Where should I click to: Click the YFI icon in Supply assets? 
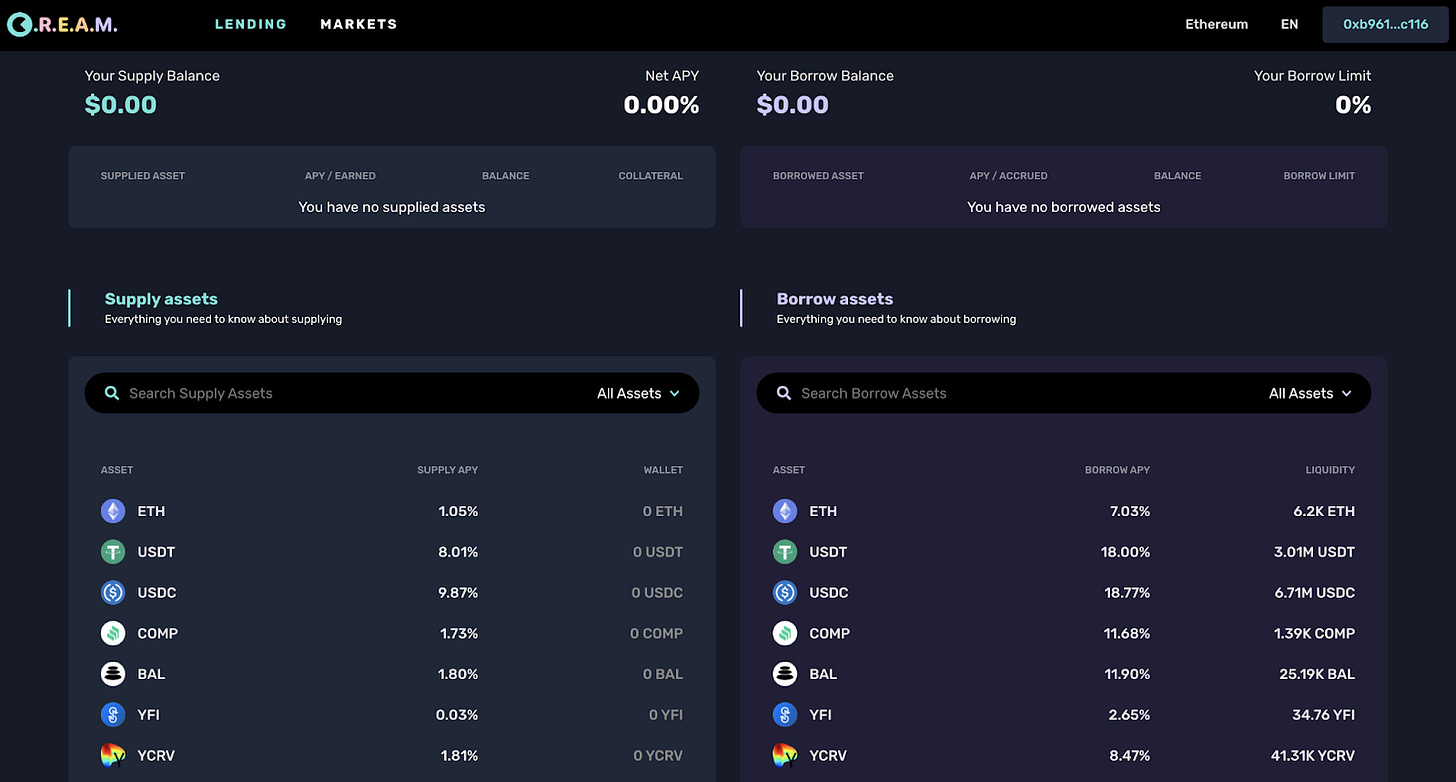(113, 715)
